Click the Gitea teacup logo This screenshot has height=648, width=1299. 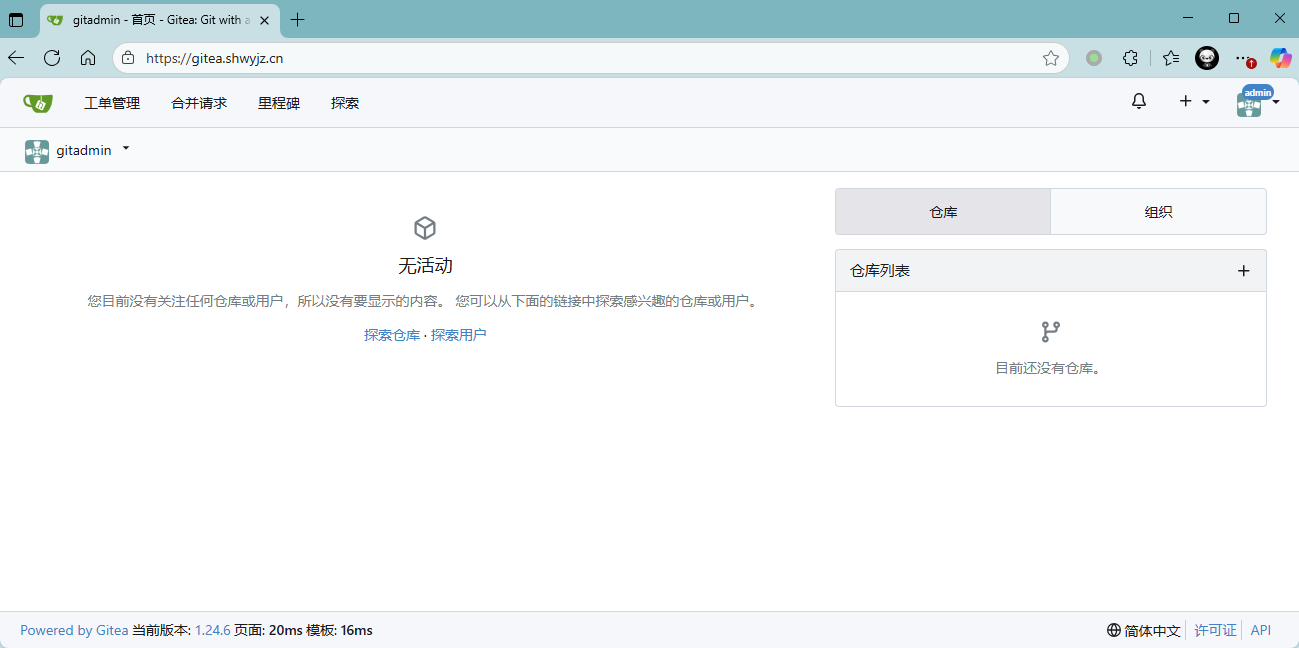38,103
